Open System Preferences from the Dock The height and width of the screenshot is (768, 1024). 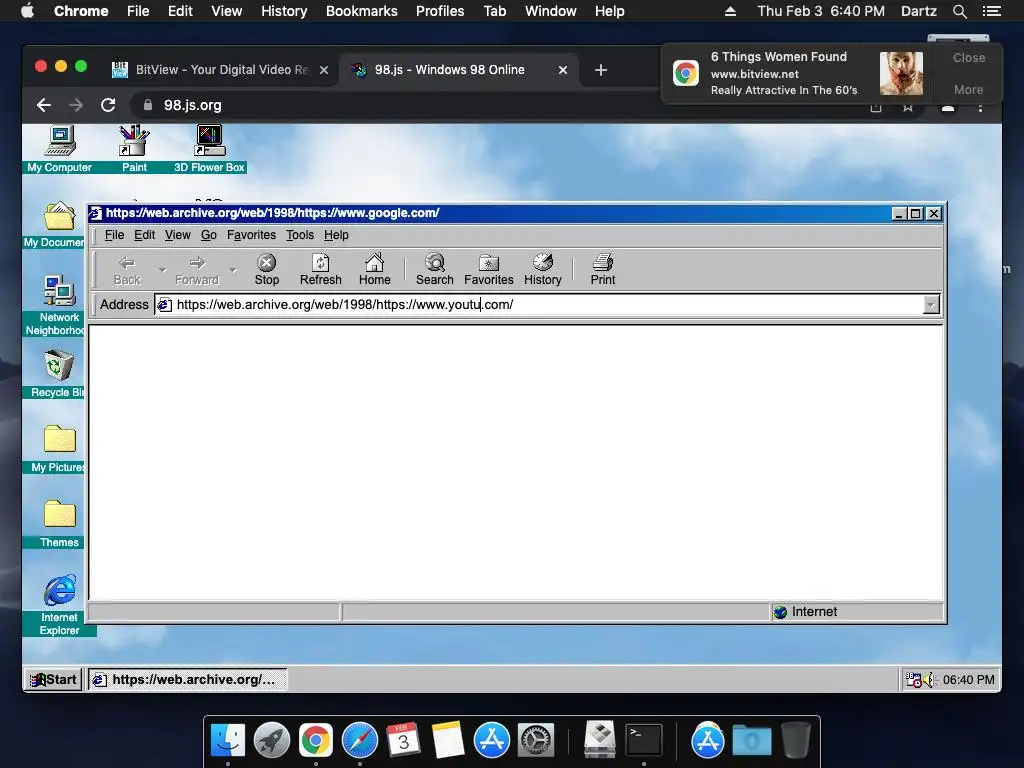coord(536,741)
